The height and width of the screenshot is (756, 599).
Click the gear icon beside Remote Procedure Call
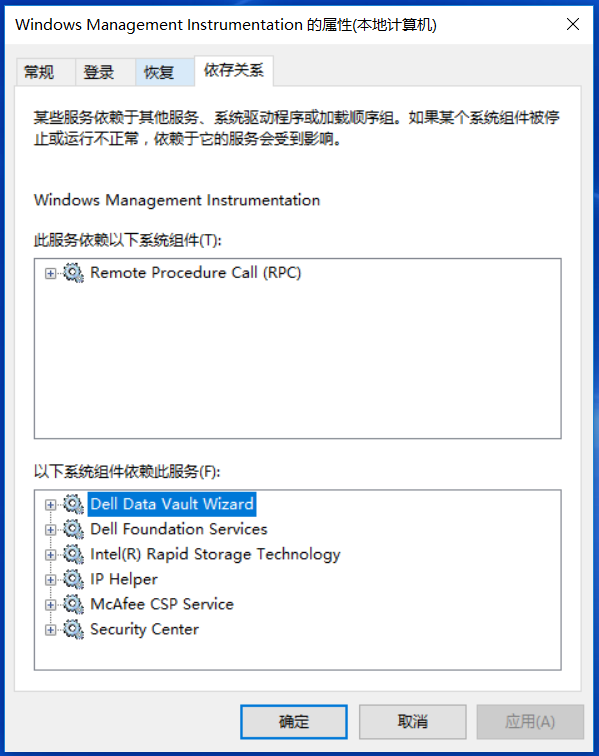[73, 273]
